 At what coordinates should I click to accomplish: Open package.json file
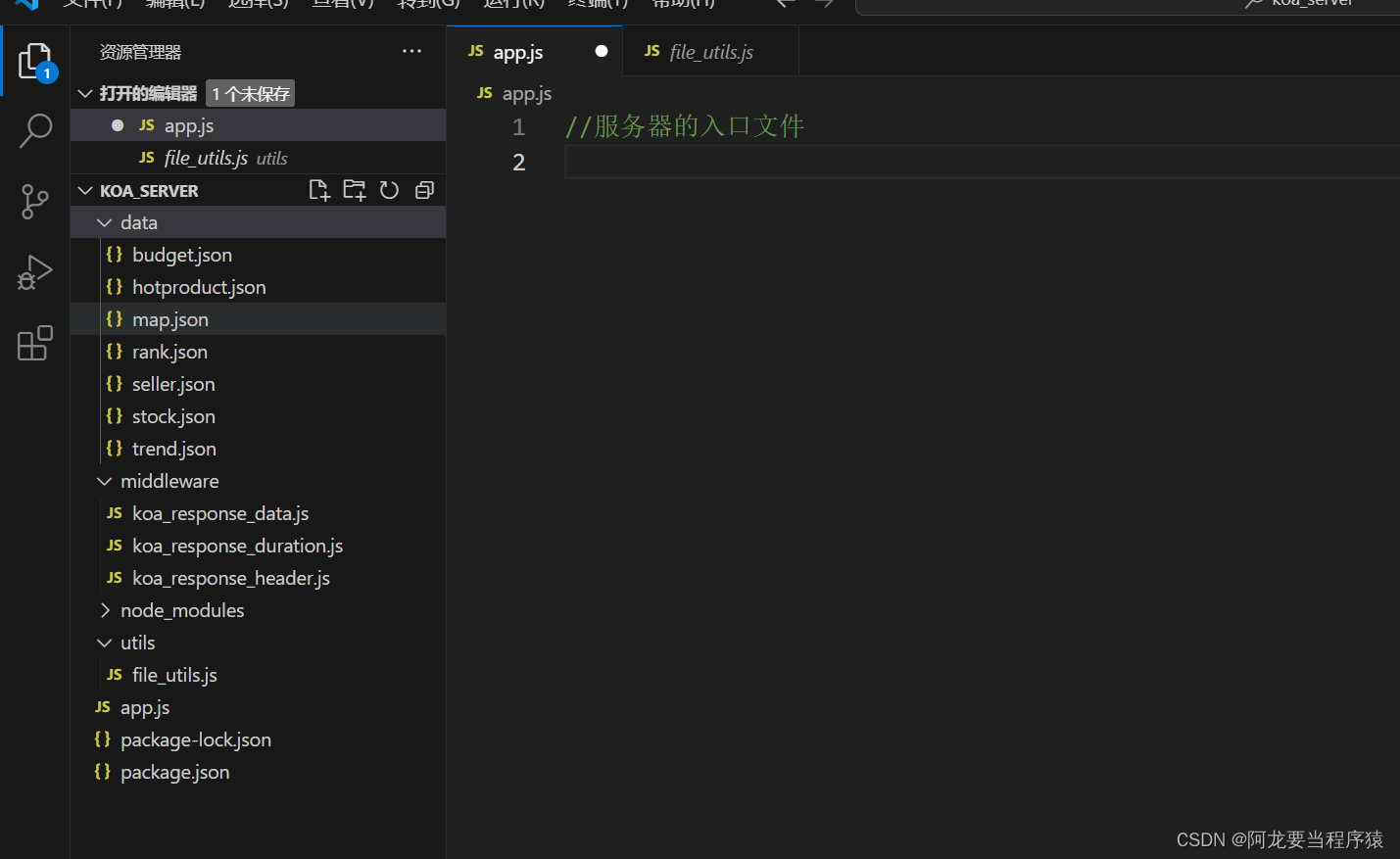coord(259,772)
